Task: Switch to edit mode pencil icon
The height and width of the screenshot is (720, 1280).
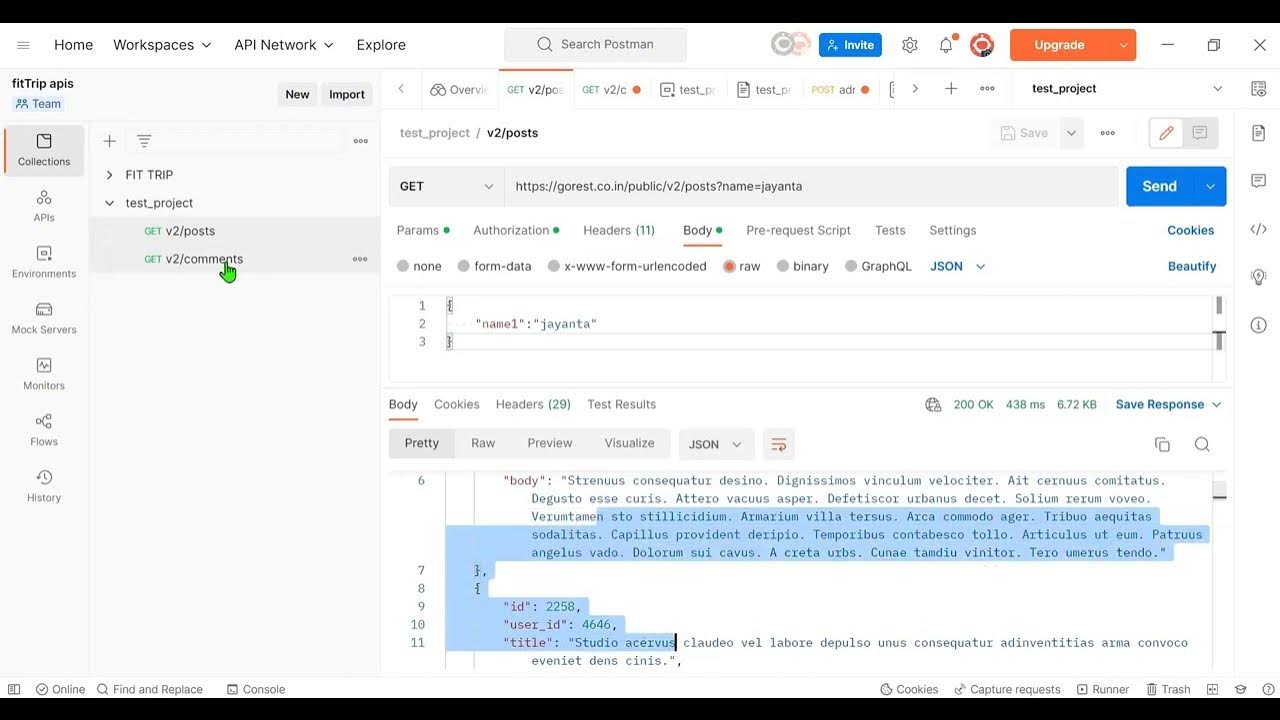Action: pos(1166,133)
